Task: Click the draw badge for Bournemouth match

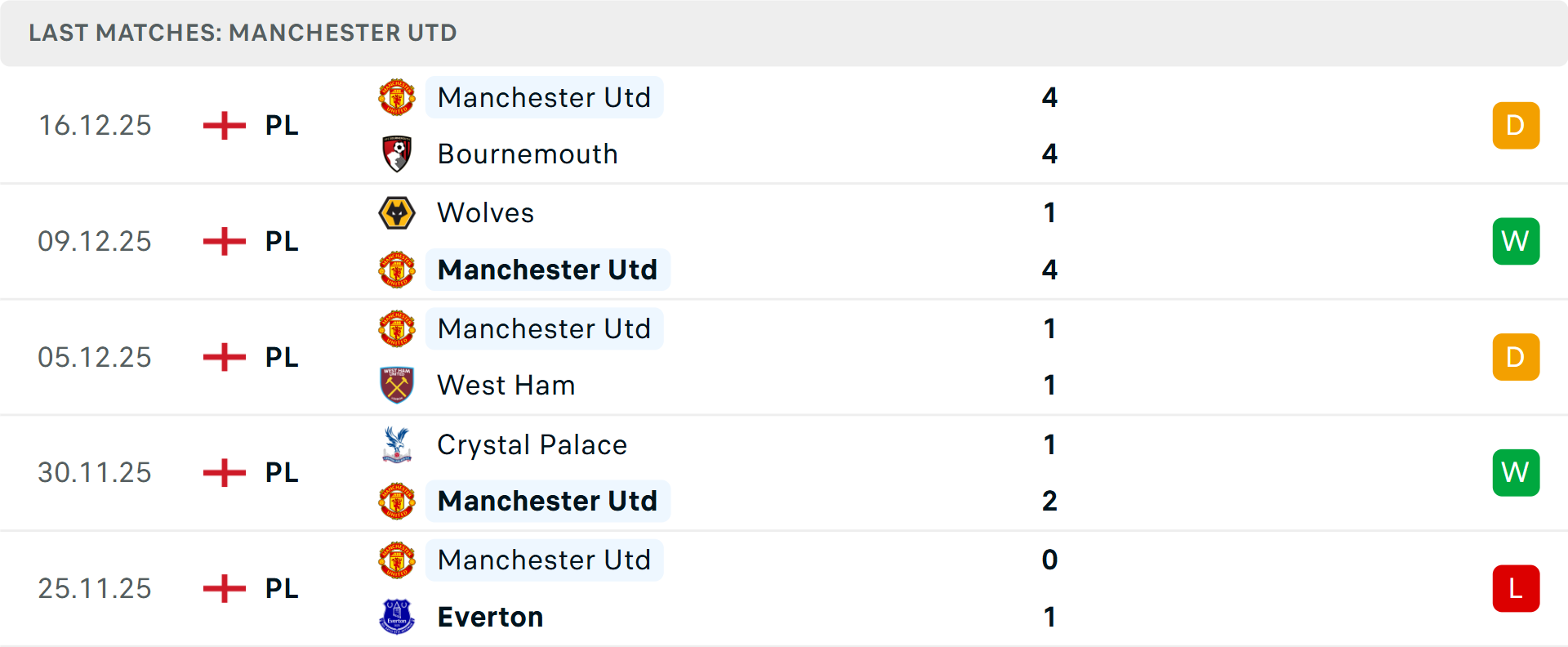Action: coord(1516,126)
